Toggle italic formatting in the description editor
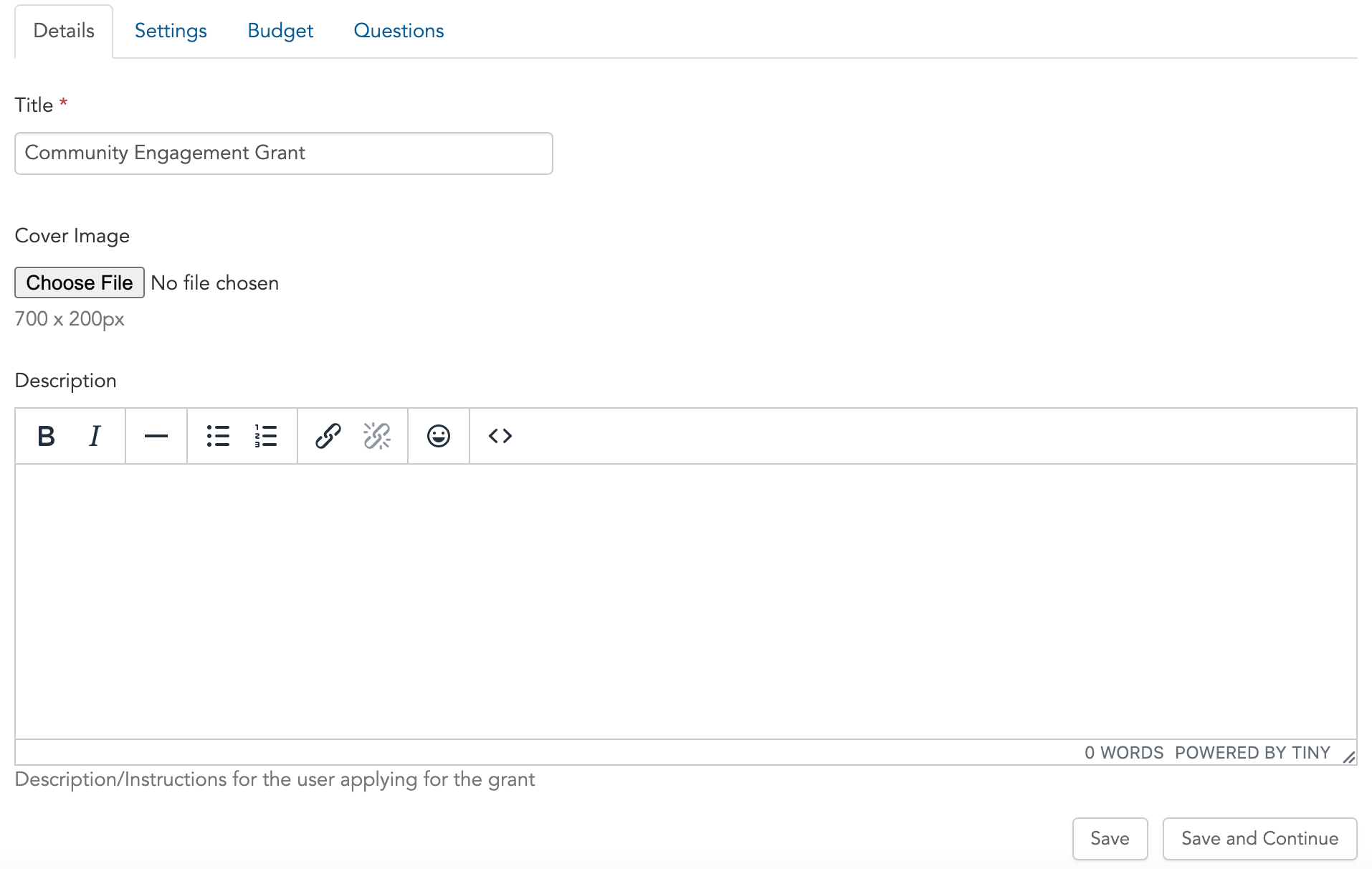This screenshot has height=869, width=1372. coord(95,436)
